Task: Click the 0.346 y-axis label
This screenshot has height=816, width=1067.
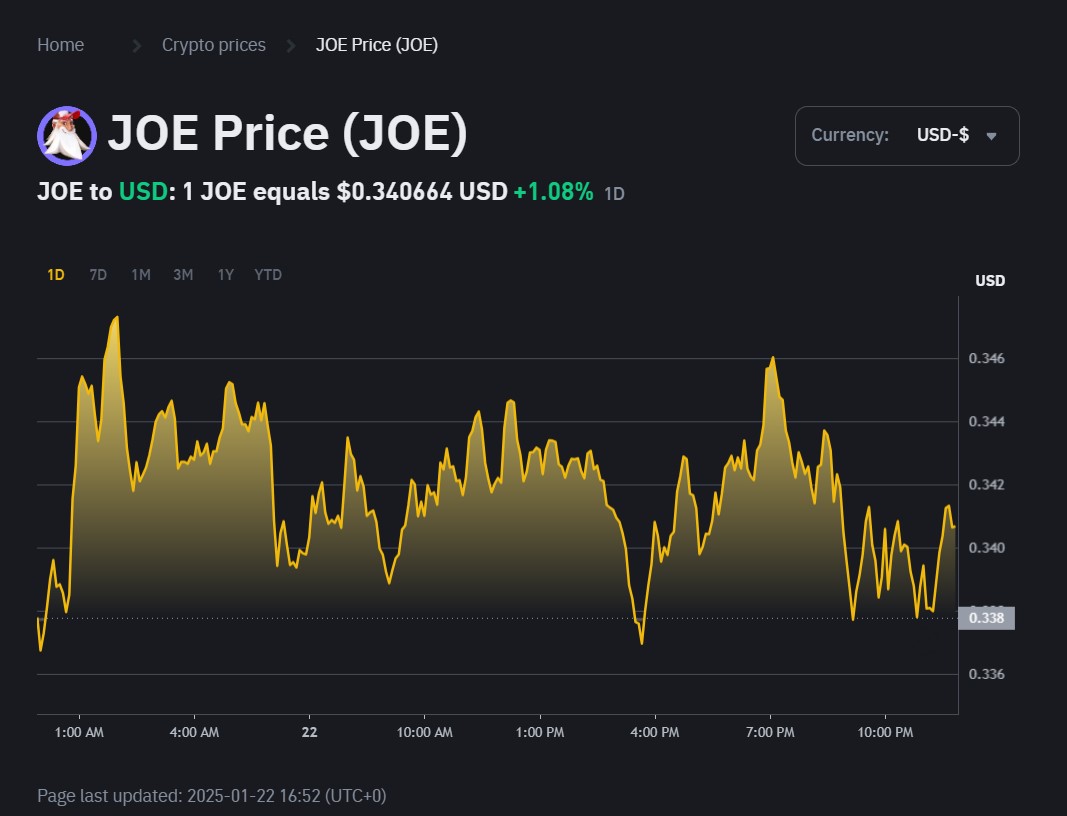Action: point(987,358)
